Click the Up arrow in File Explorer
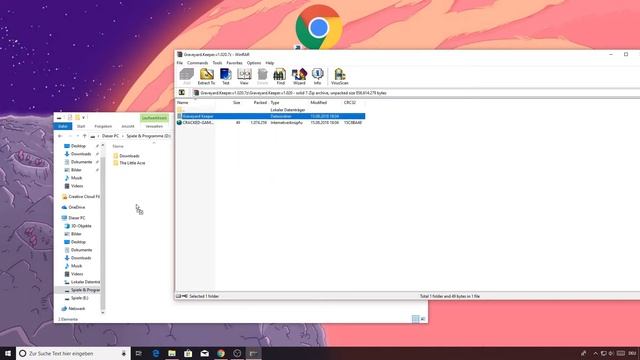Screen dimensions: 640x360 84,136
